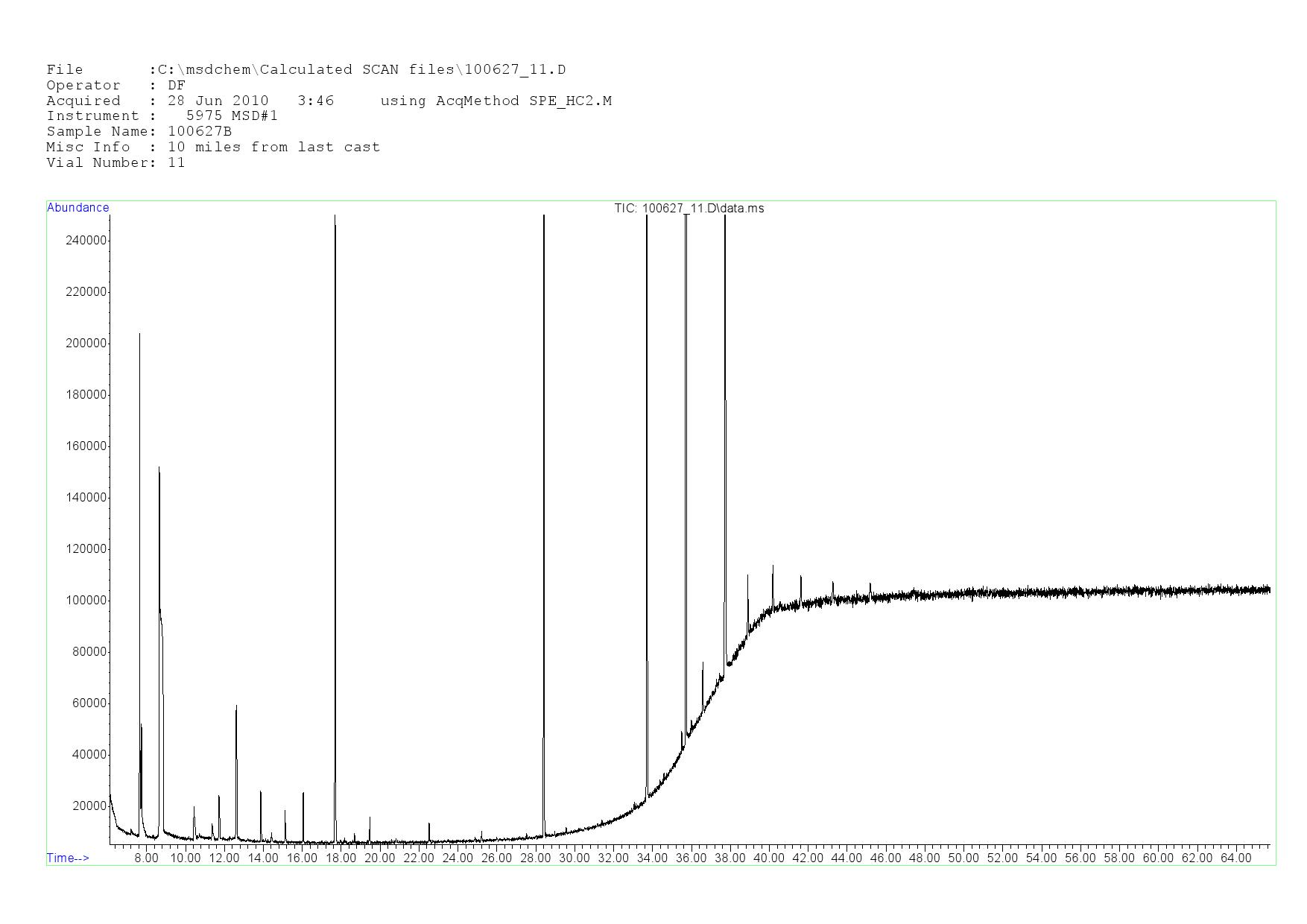This screenshot has width=1307, height=924.
Task: Click the Time--> axis label
Action: pos(68,858)
